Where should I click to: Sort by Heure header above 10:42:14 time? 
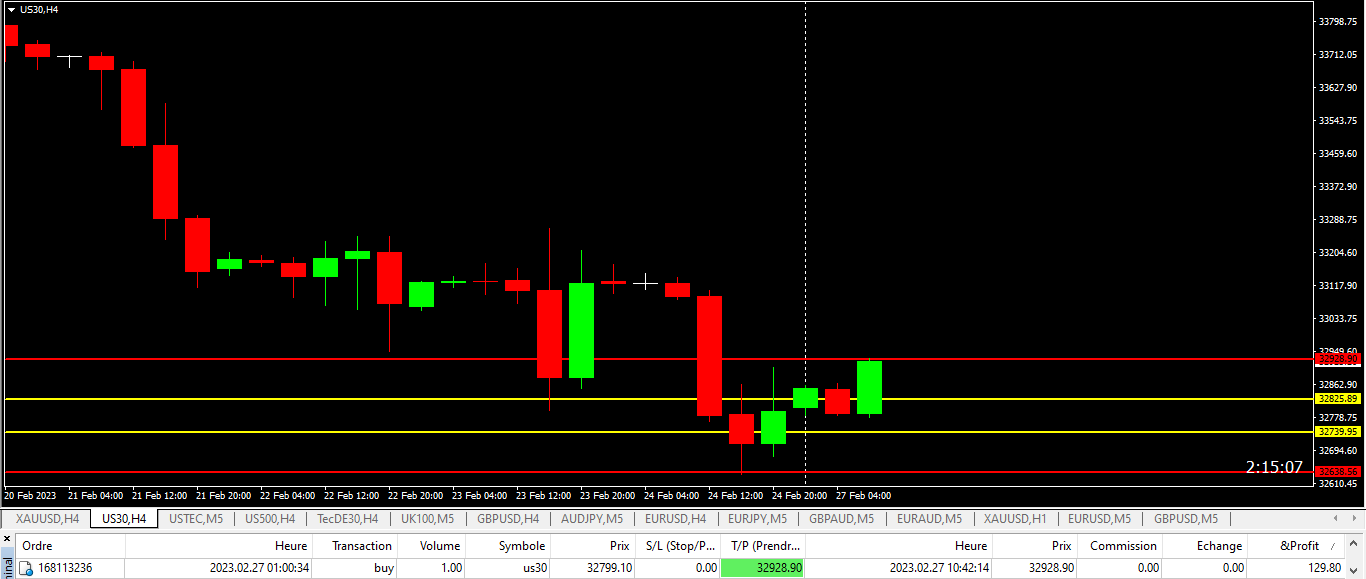tap(900, 546)
